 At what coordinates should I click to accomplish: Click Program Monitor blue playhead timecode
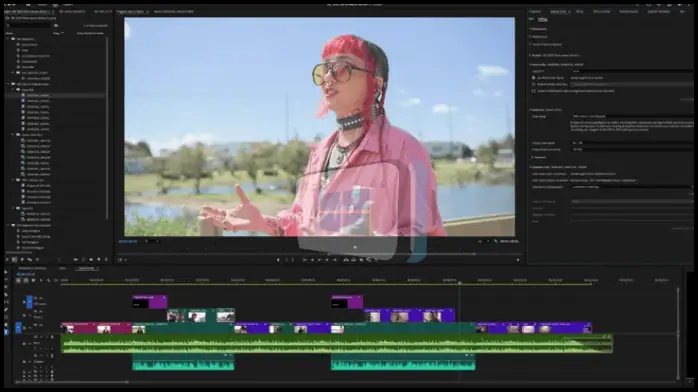128,241
